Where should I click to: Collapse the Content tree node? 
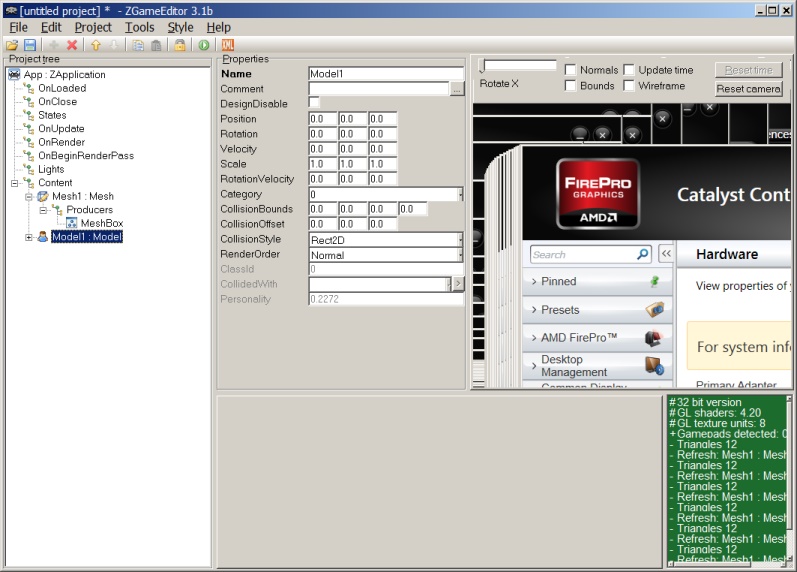click(x=15, y=183)
